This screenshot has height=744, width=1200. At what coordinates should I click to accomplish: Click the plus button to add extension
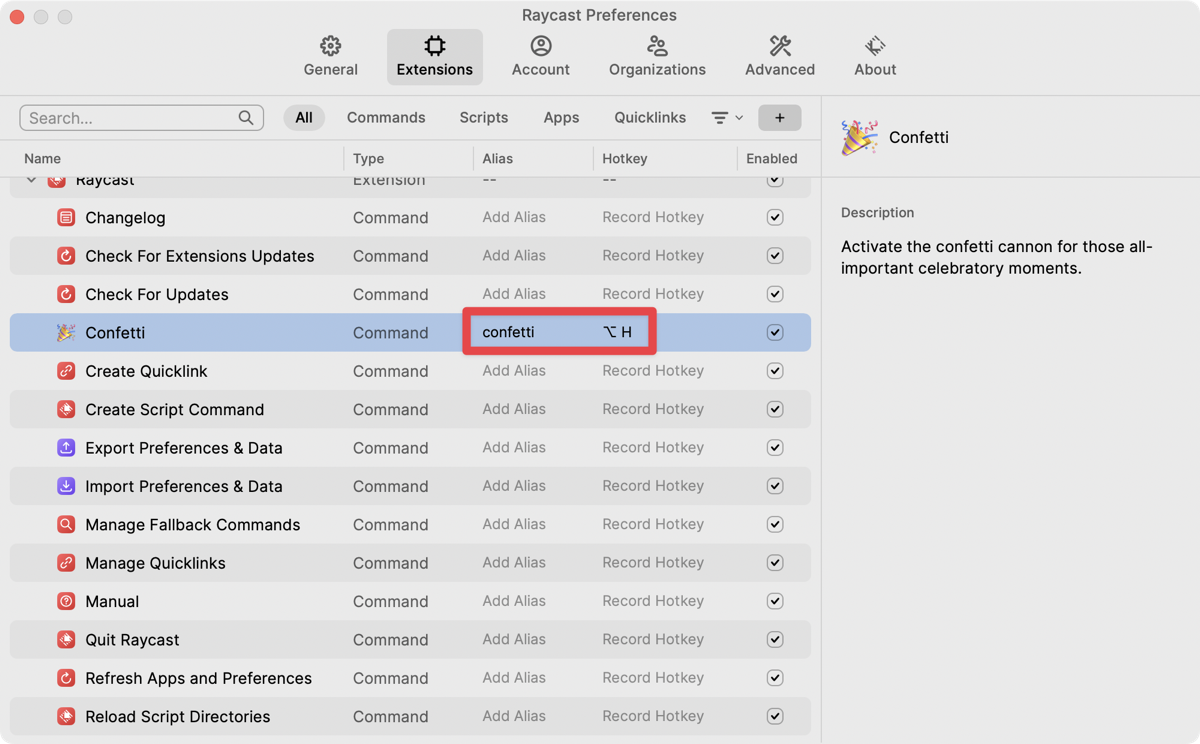779,118
